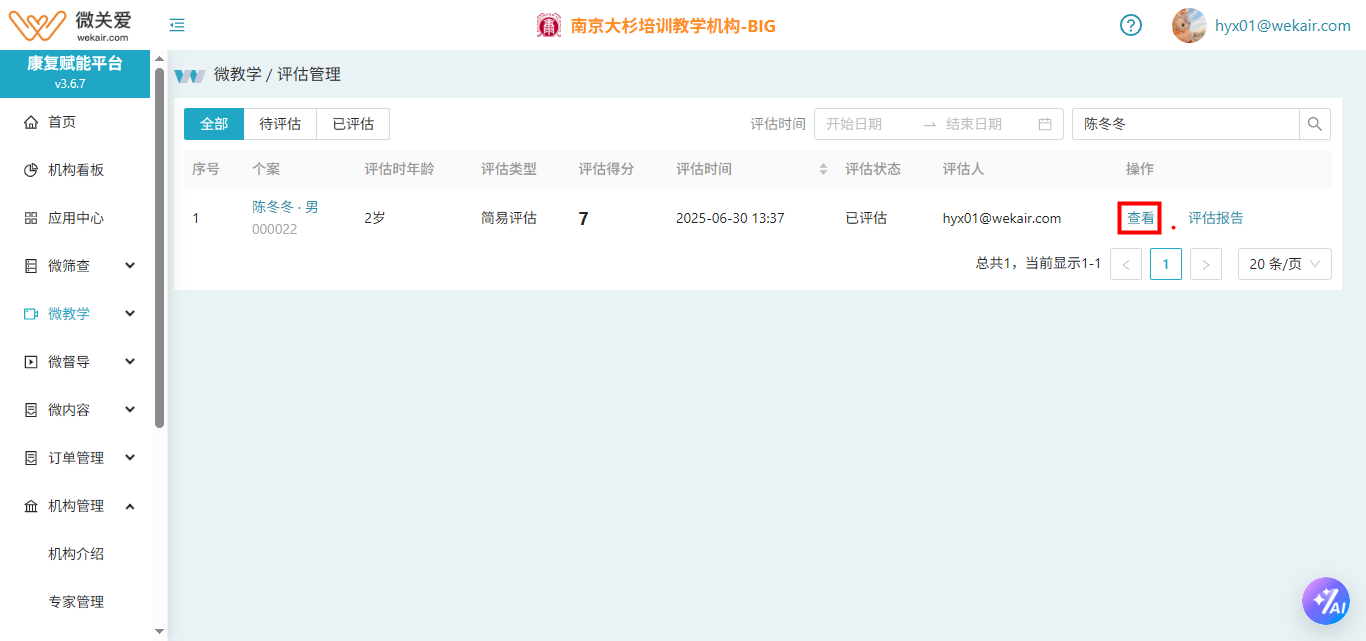Click 查看 for 陈冬冬's evaluation
Image resolution: width=1366 pixels, height=641 pixels.
1140,218
